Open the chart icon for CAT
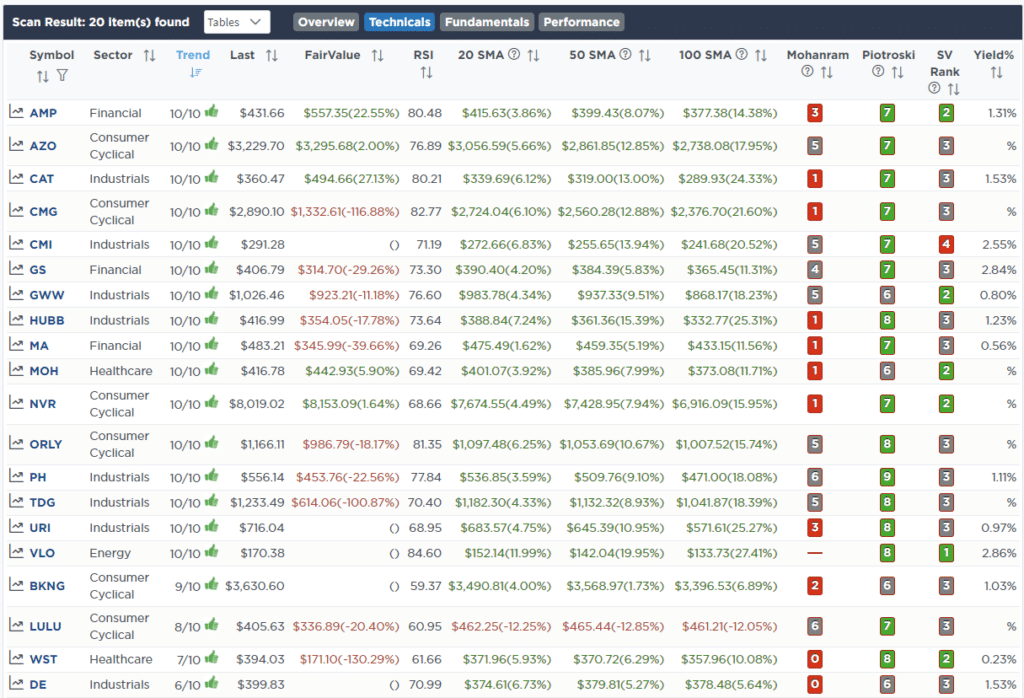The image size is (1024, 698). click(x=16, y=178)
